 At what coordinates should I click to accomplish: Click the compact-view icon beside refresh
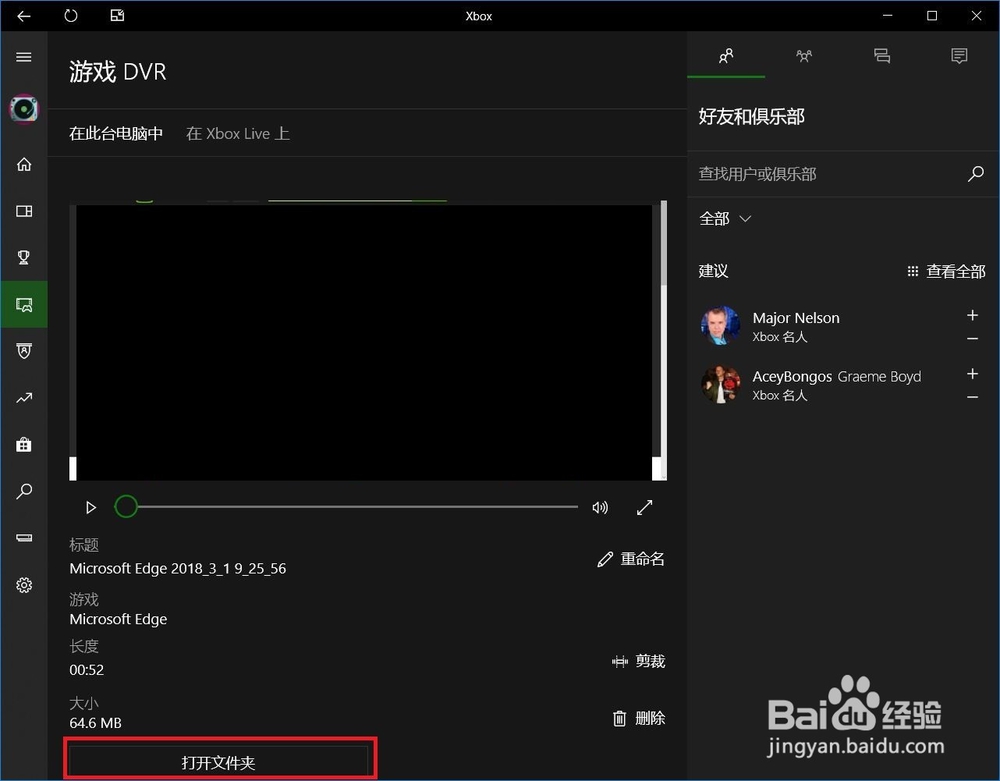[117, 15]
